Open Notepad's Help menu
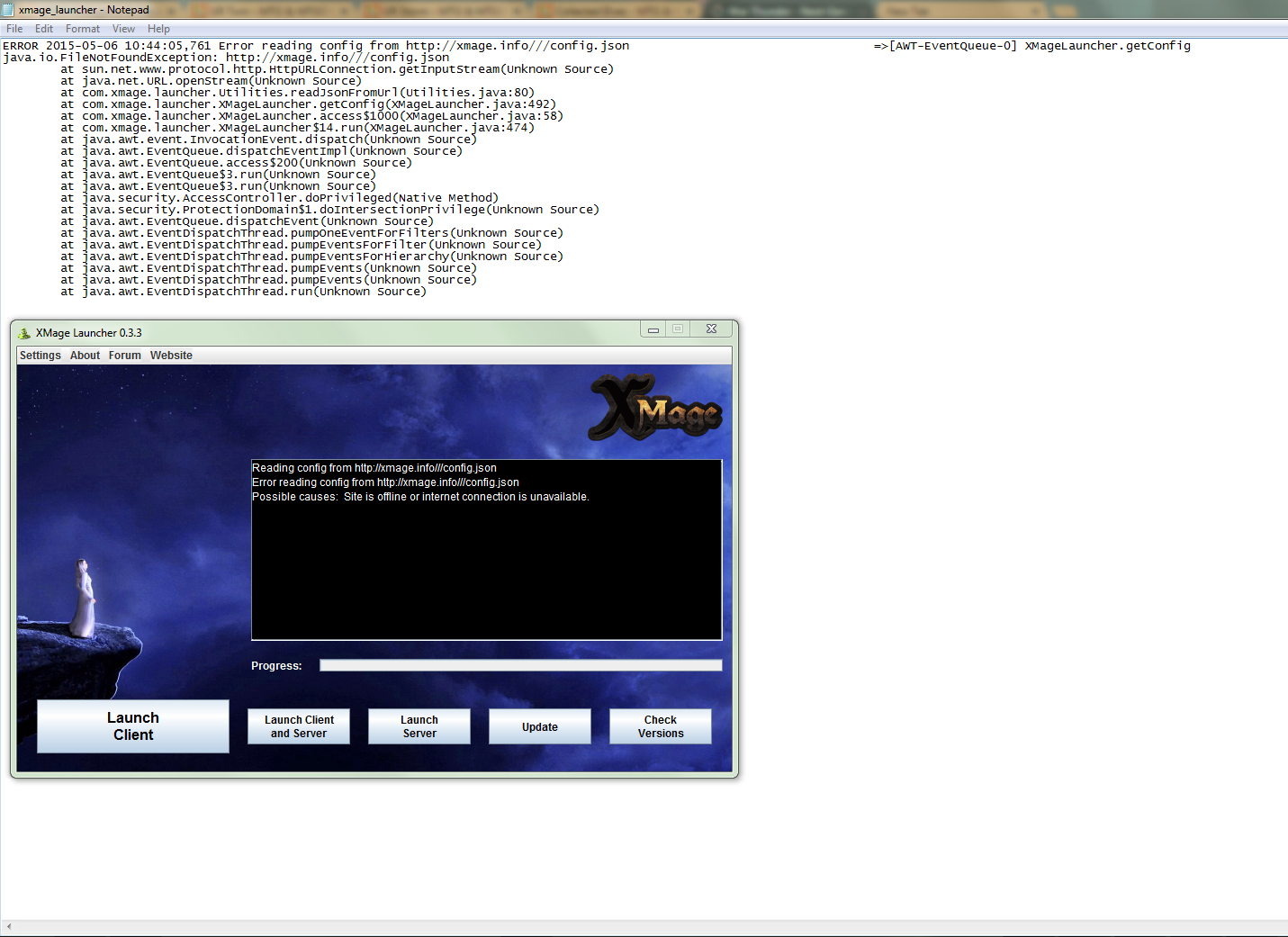 coord(158,29)
